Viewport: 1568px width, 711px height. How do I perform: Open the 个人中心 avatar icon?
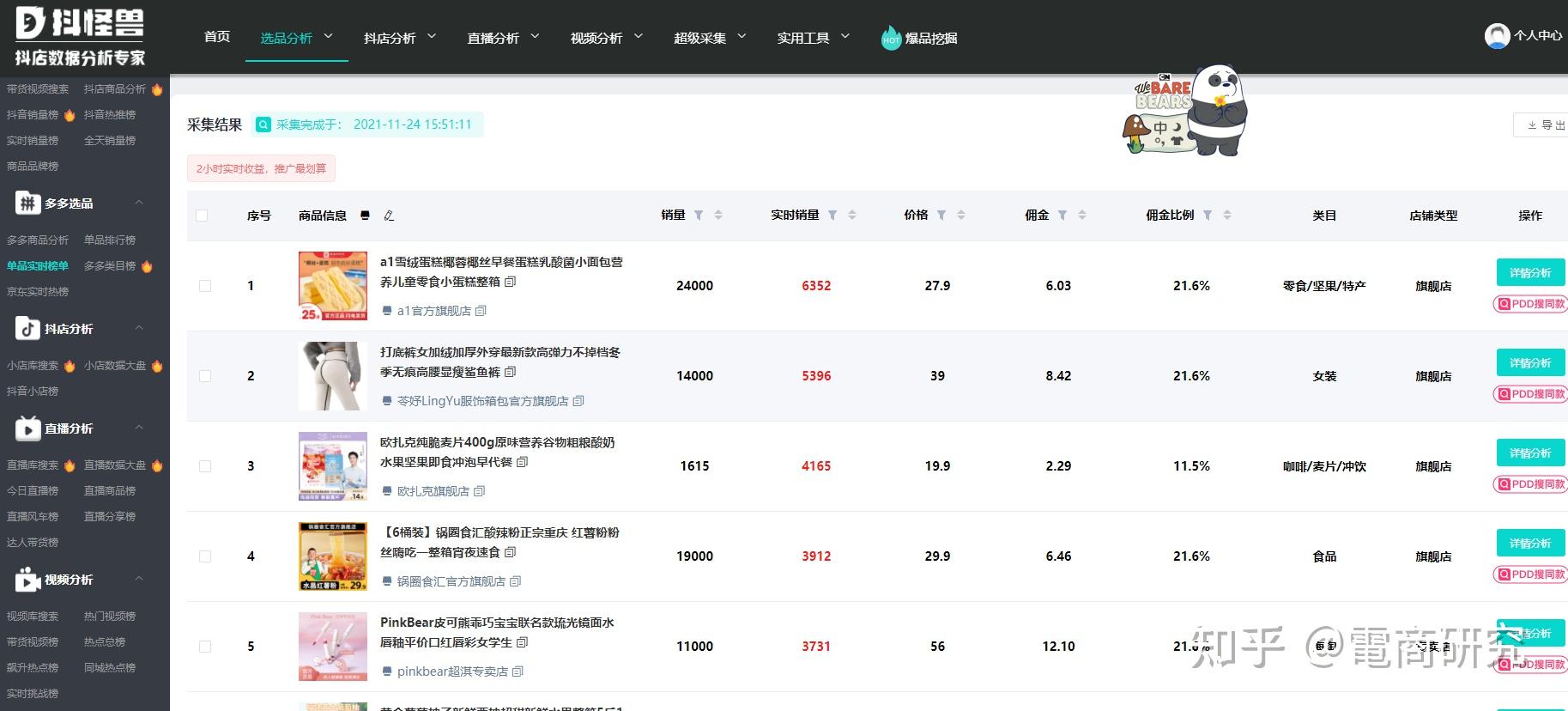pyautogui.click(x=1497, y=35)
